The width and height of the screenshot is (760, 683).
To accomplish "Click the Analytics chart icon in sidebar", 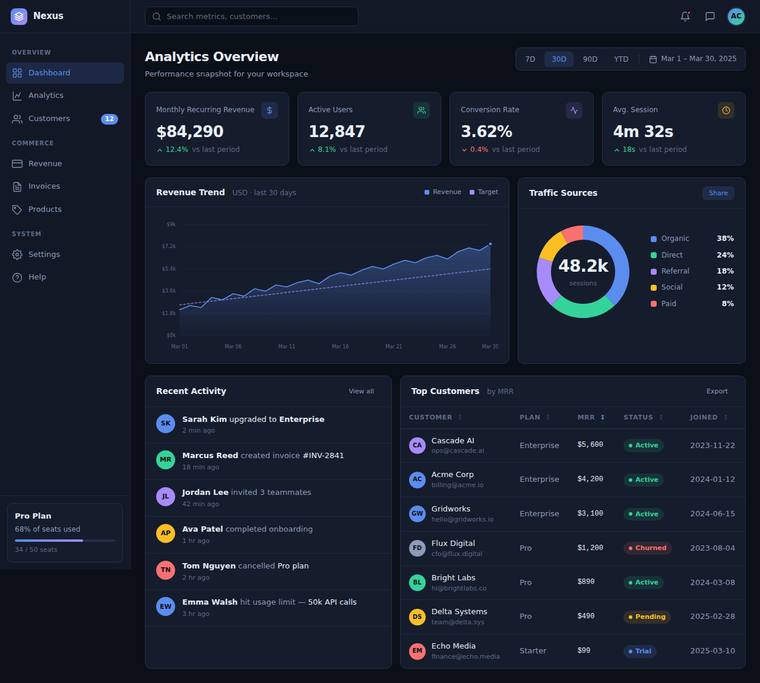I will pos(17,95).
